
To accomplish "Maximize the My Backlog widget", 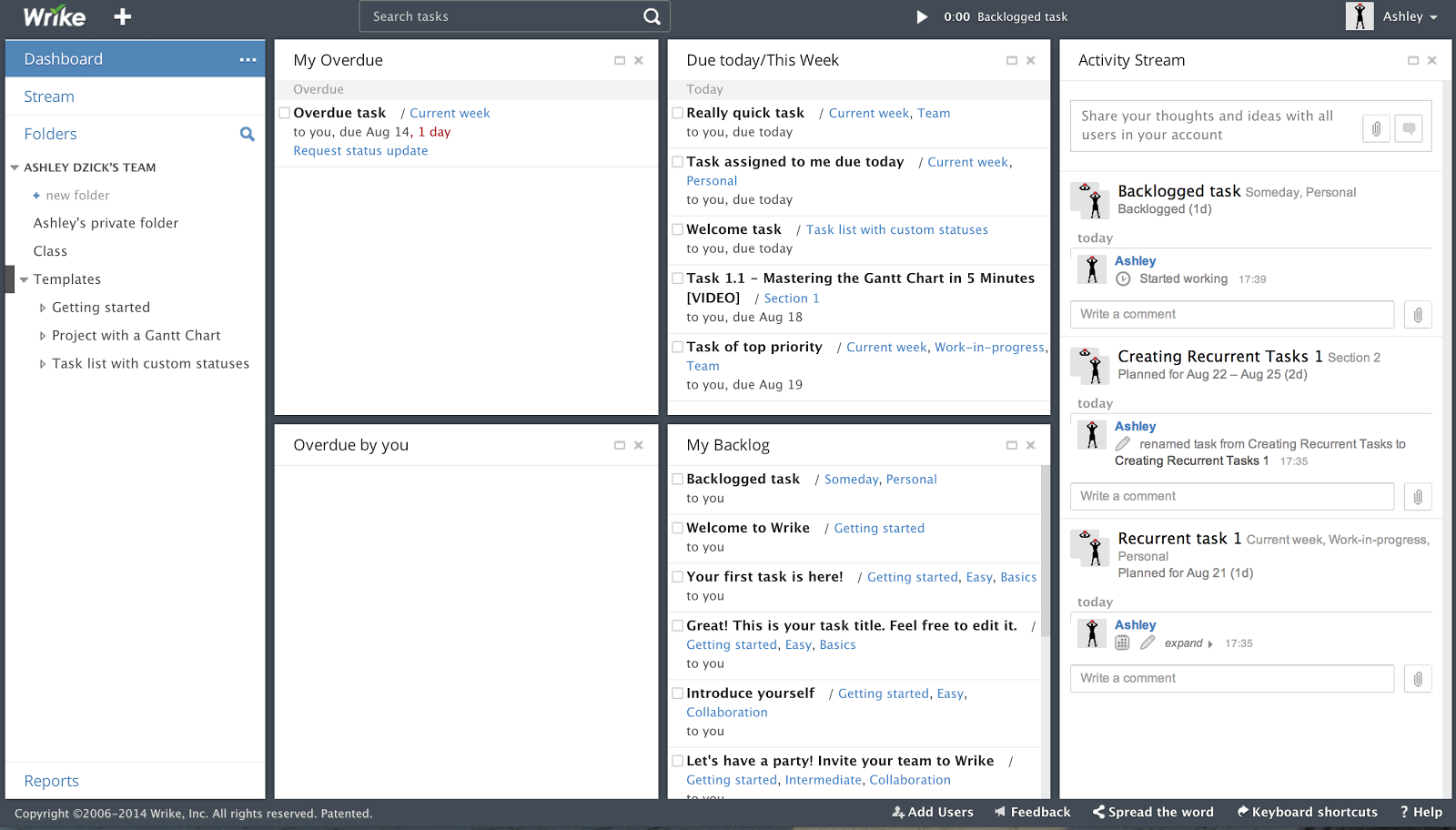I will point(1012,445).
